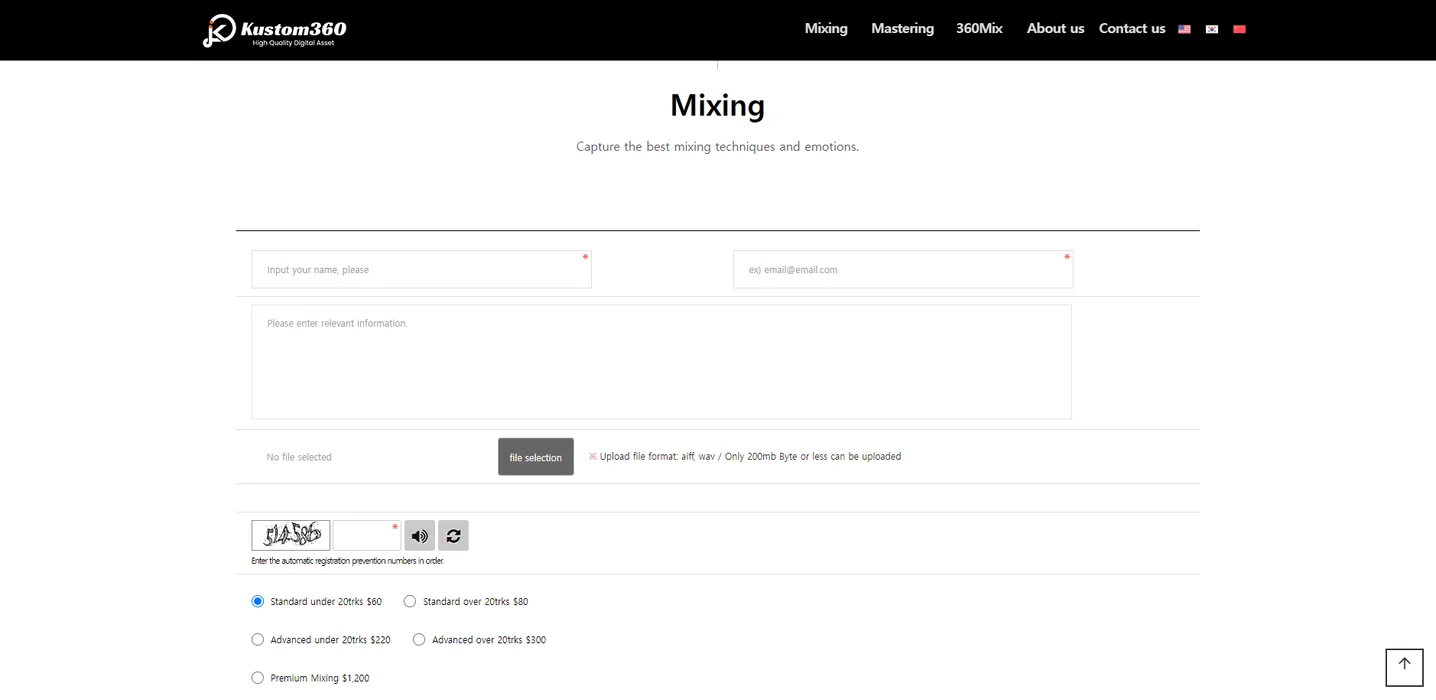The height and width of the screenshot is (700, 1436).
Task: Refresh the captcha image
Action: coord(453,536)
